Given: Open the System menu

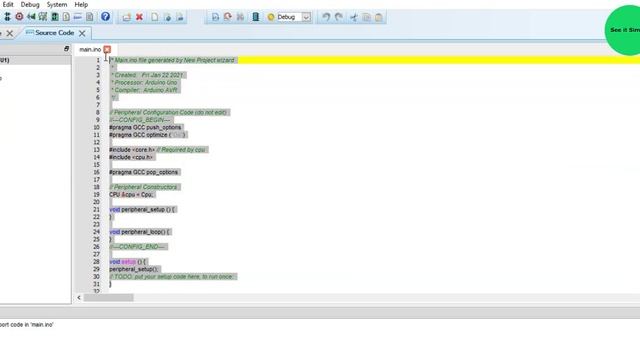Looking at the screenshot, I should 57,4.
